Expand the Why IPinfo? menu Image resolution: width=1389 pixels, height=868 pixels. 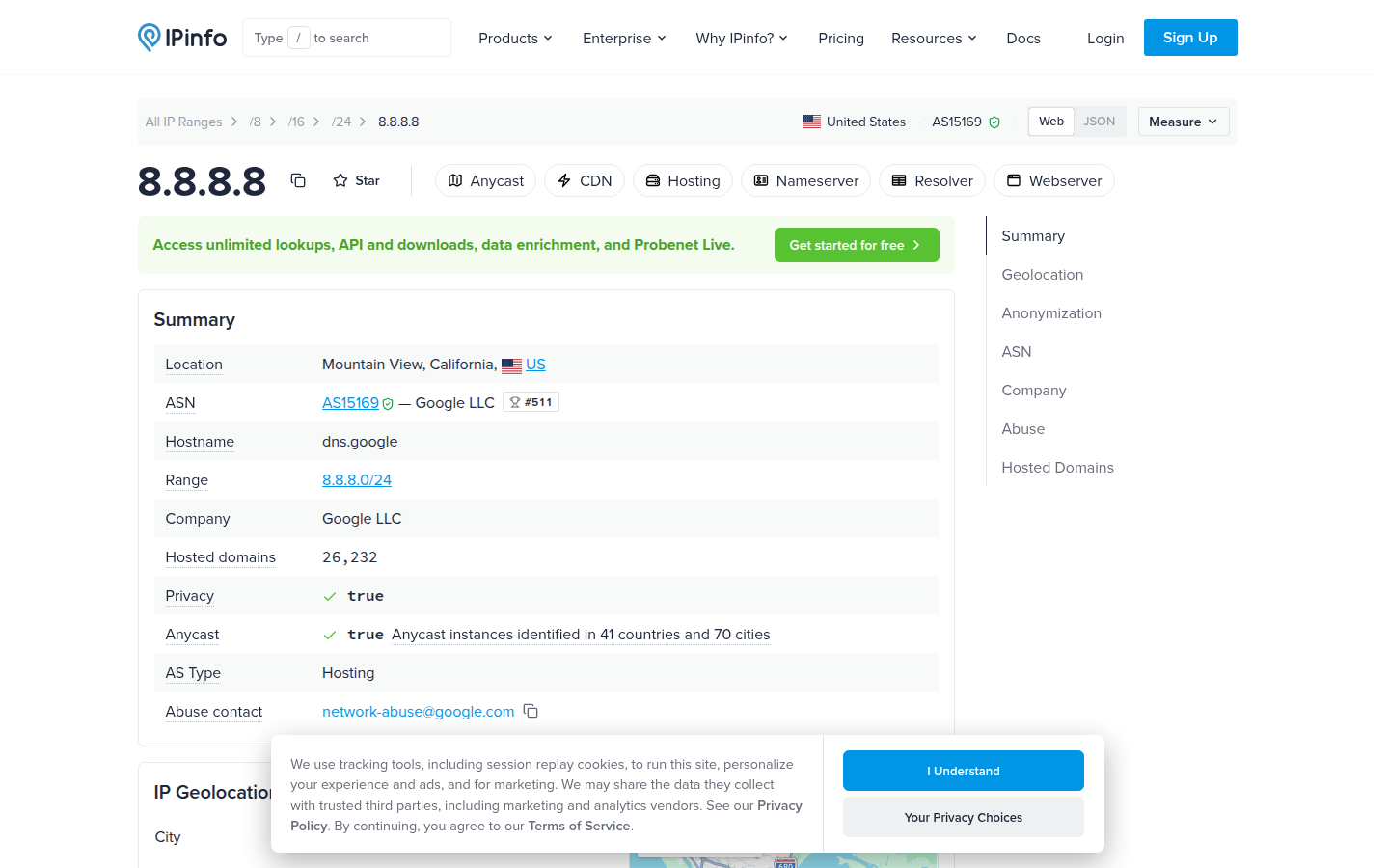coord(742,38)
